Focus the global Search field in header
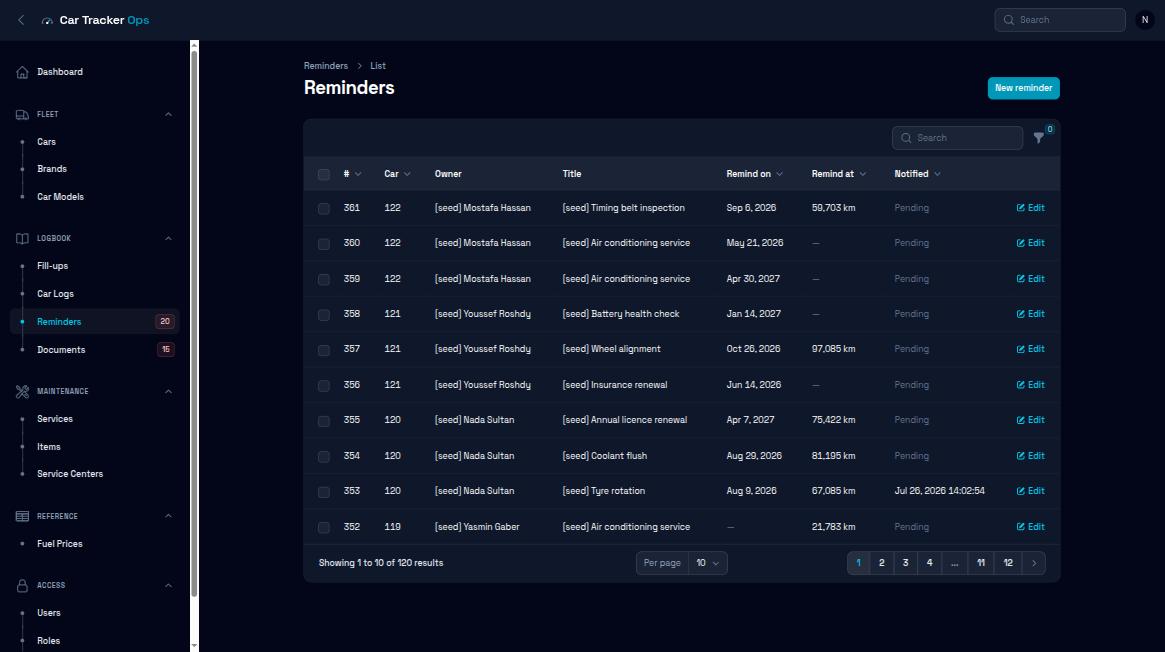Image resolution: width=1165 pixels, height=652 pixels. point(1059,20)
